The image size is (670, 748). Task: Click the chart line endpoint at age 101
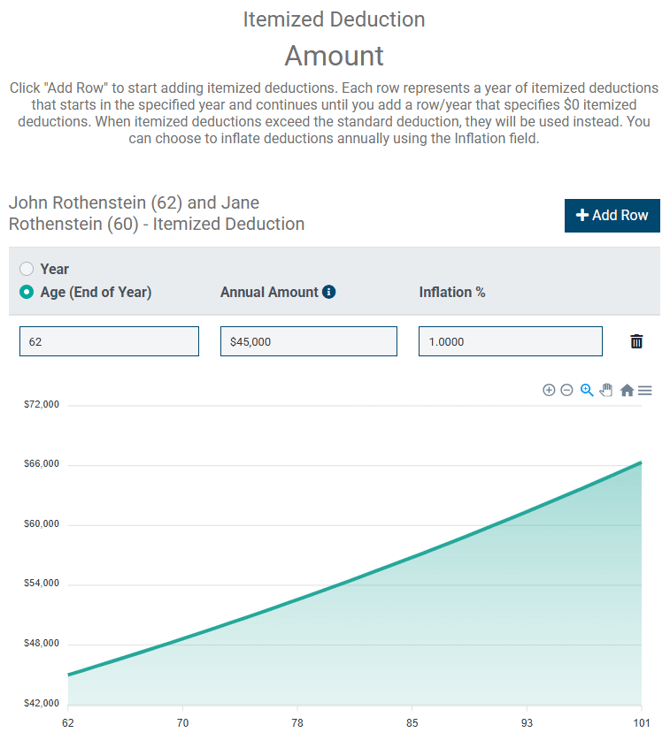pyautogui.click(x=640, y=462)
